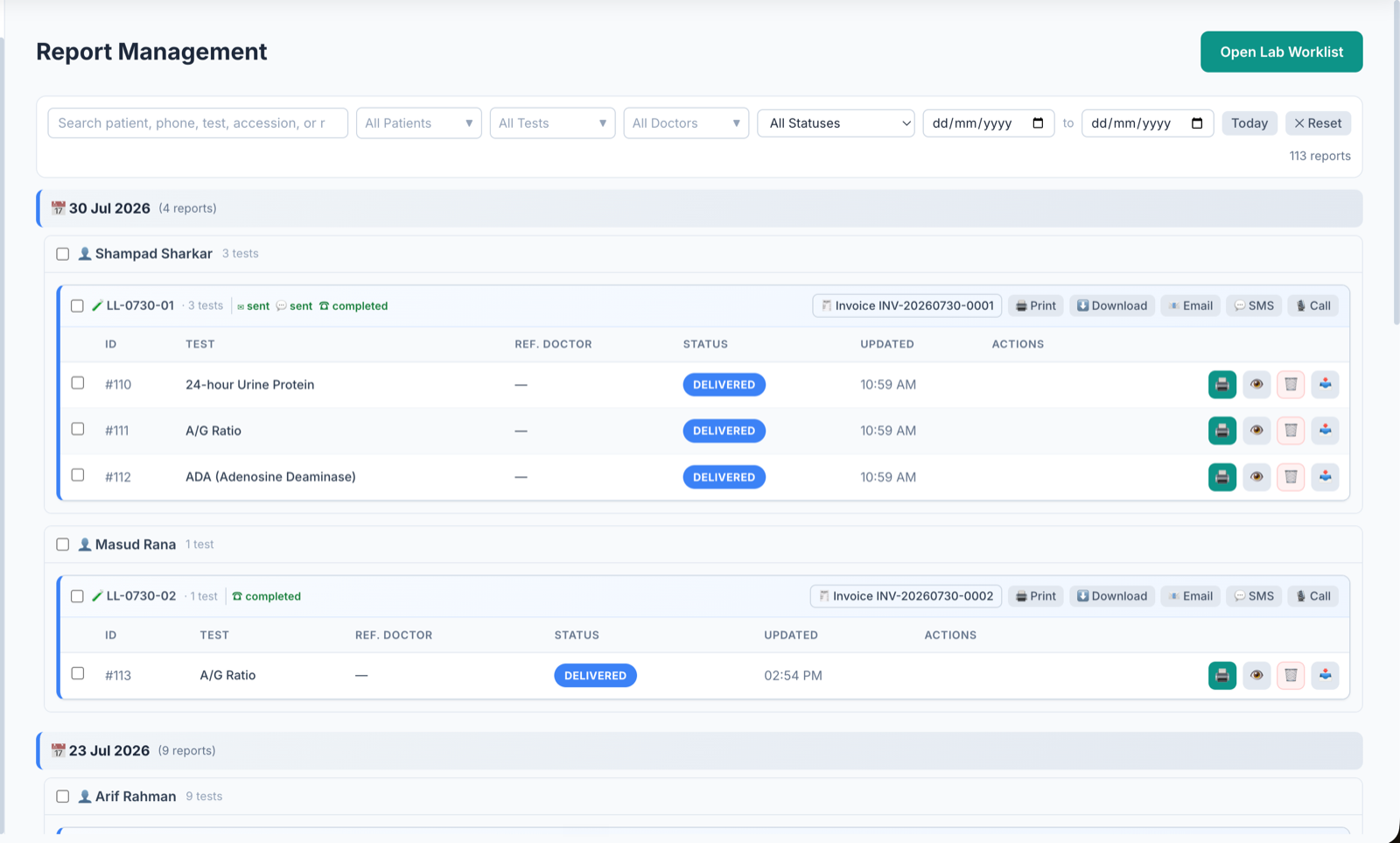This screenshot has height=843, width=1400.
Task: Delete report #110 using trash icon
Action: tap(1291, 384)
